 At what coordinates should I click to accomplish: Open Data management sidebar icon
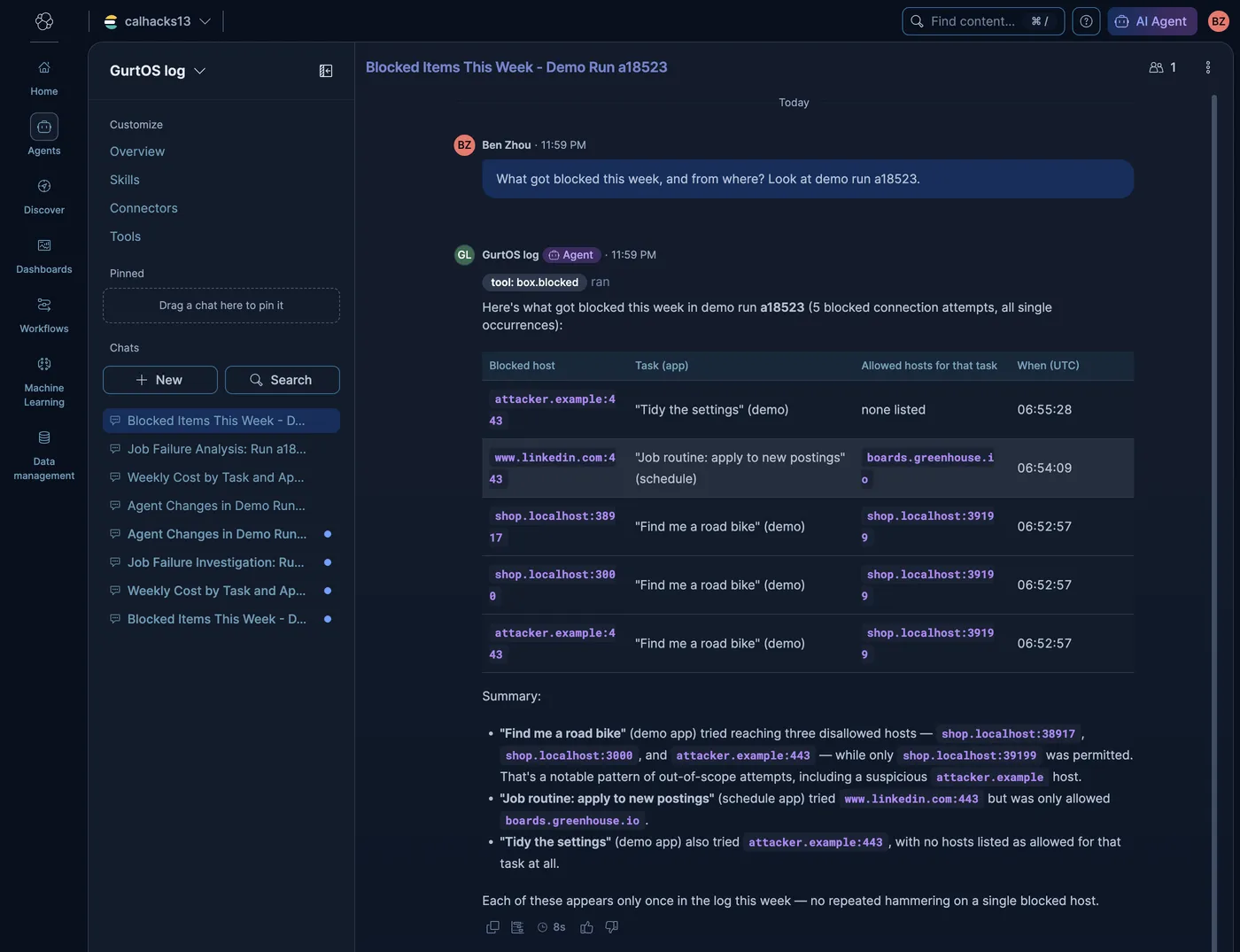point(43,455)
